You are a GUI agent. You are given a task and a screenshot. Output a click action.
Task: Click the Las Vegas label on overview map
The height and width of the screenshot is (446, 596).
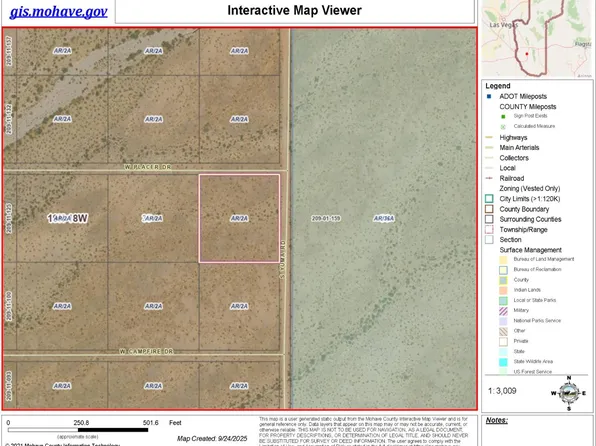(504, 25)
